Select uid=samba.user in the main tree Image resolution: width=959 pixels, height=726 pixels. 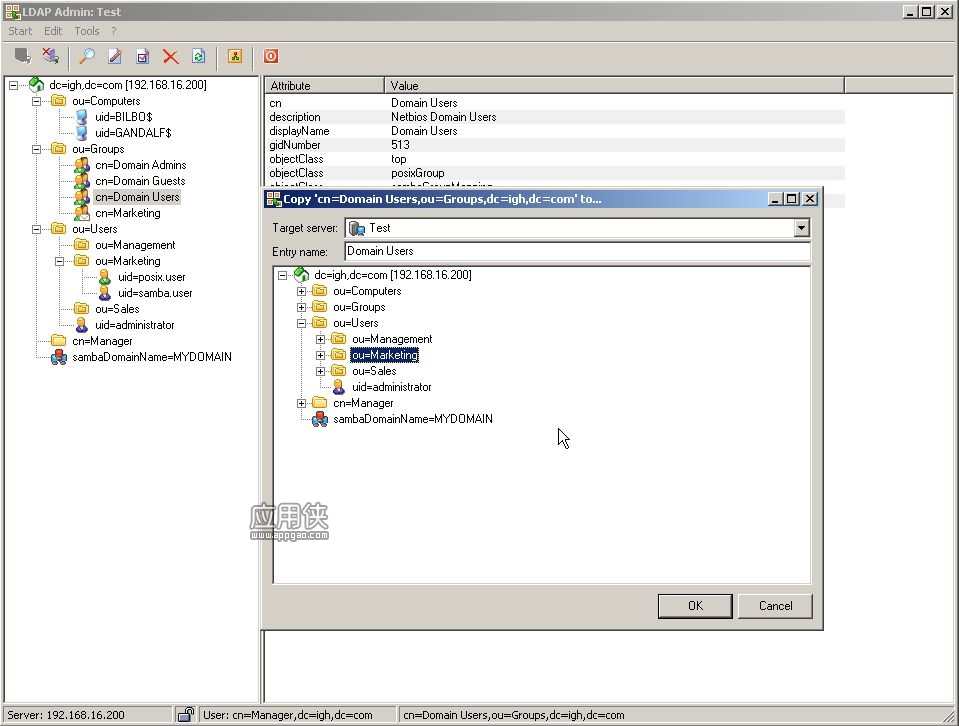pos(155,293)
